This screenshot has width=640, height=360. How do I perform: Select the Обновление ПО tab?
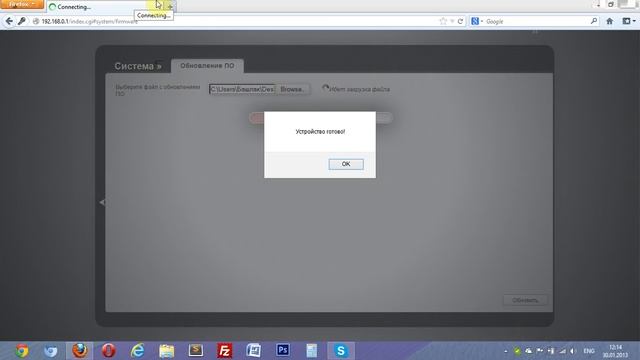tap(207, 66)
